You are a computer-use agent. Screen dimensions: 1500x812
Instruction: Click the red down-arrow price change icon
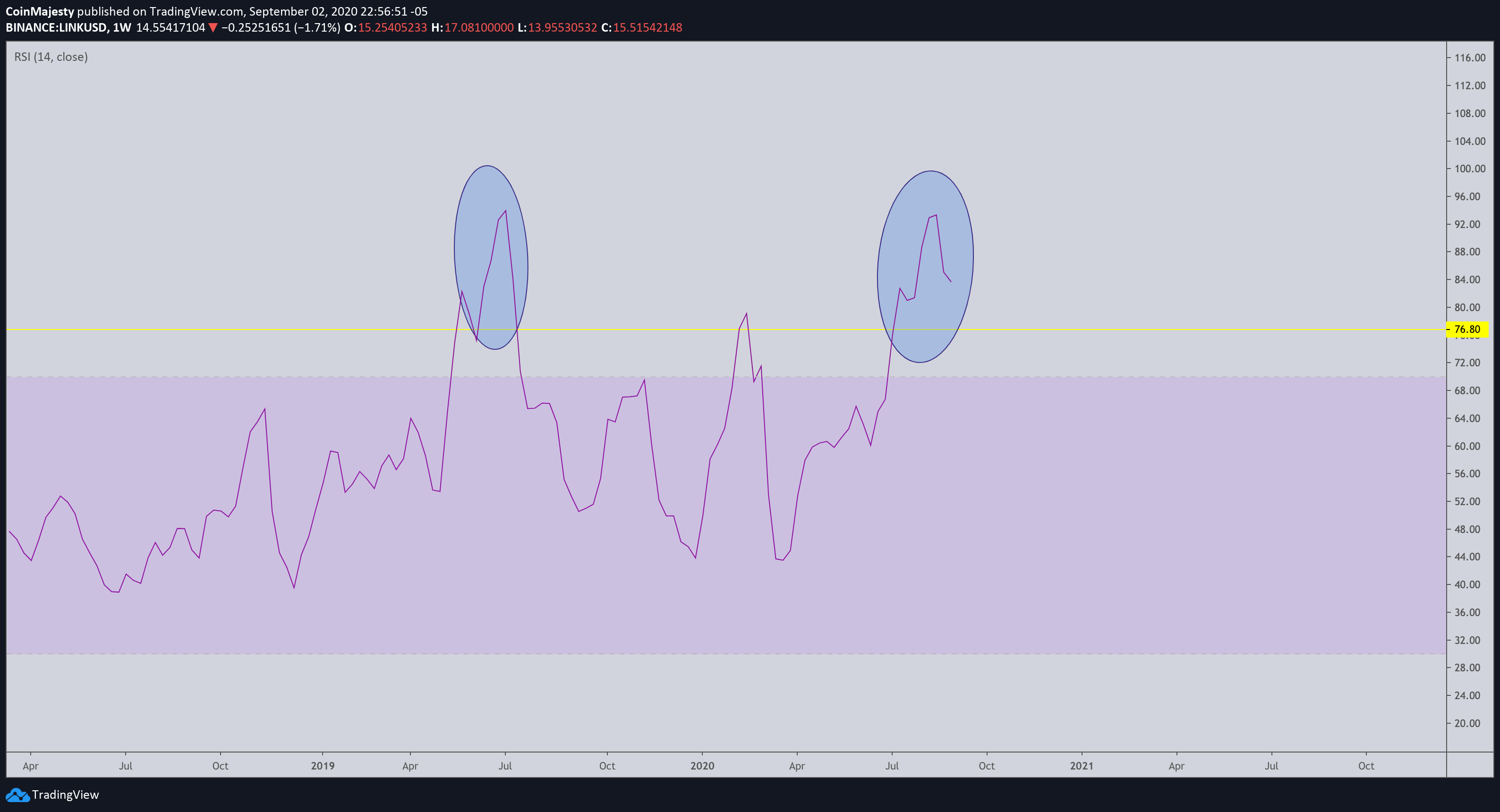213,27
